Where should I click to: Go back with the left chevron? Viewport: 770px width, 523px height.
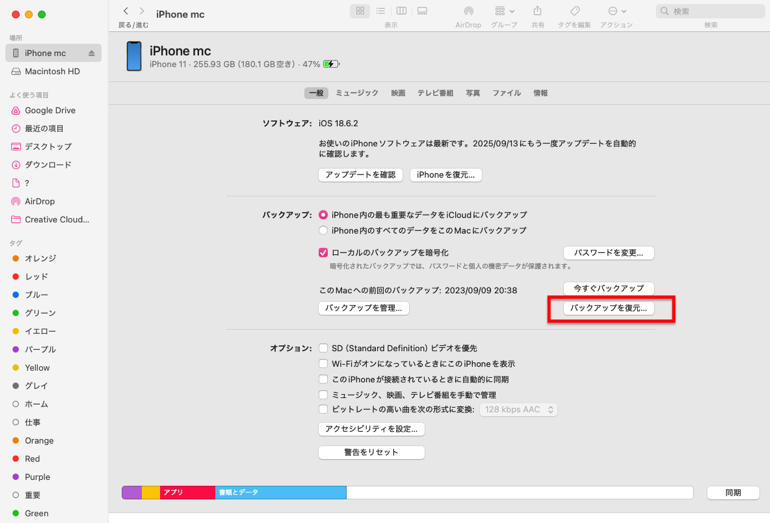point(126,11)
